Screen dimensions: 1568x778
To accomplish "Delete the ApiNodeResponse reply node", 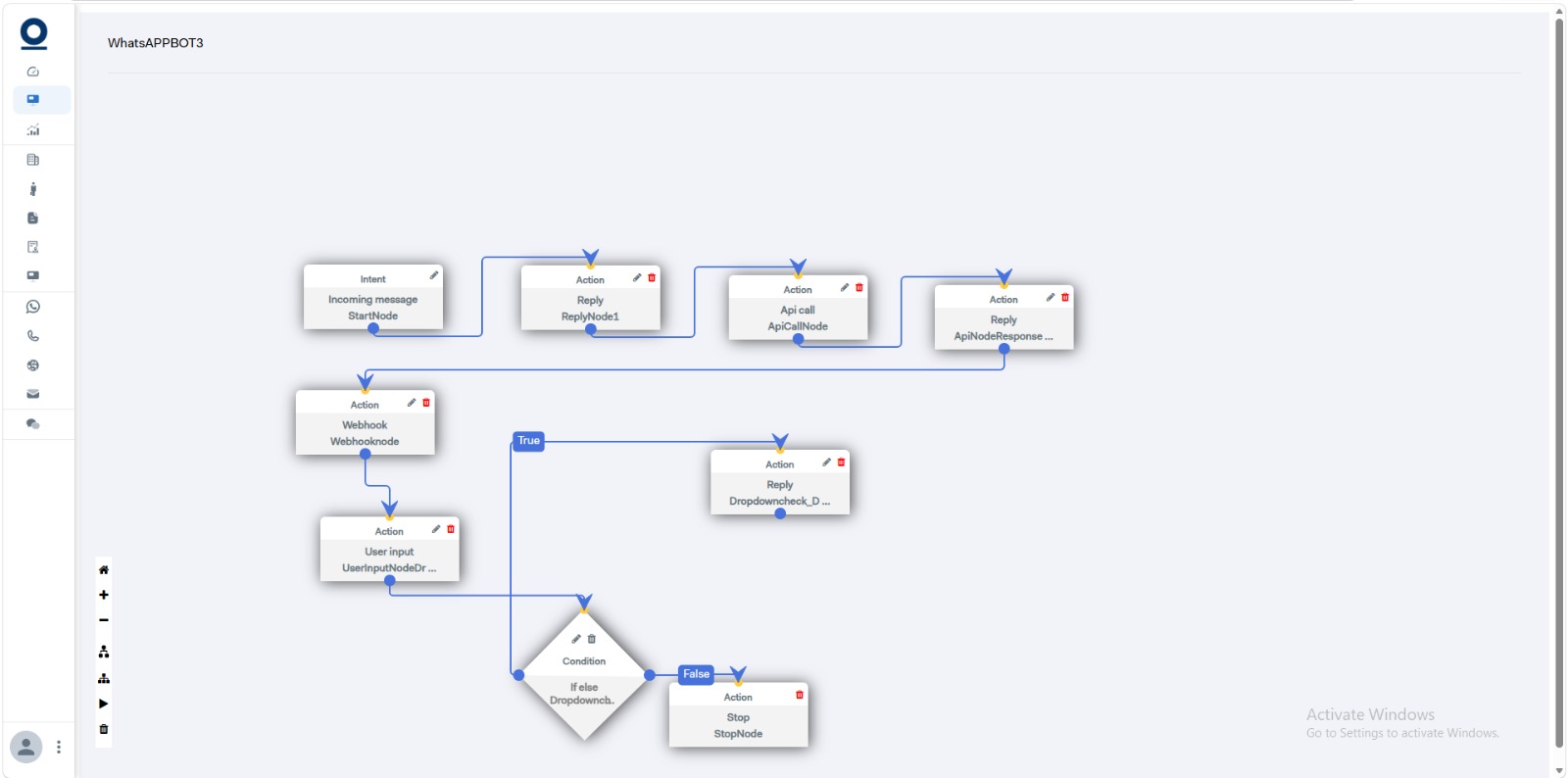I will click(x=1065, y=297).
